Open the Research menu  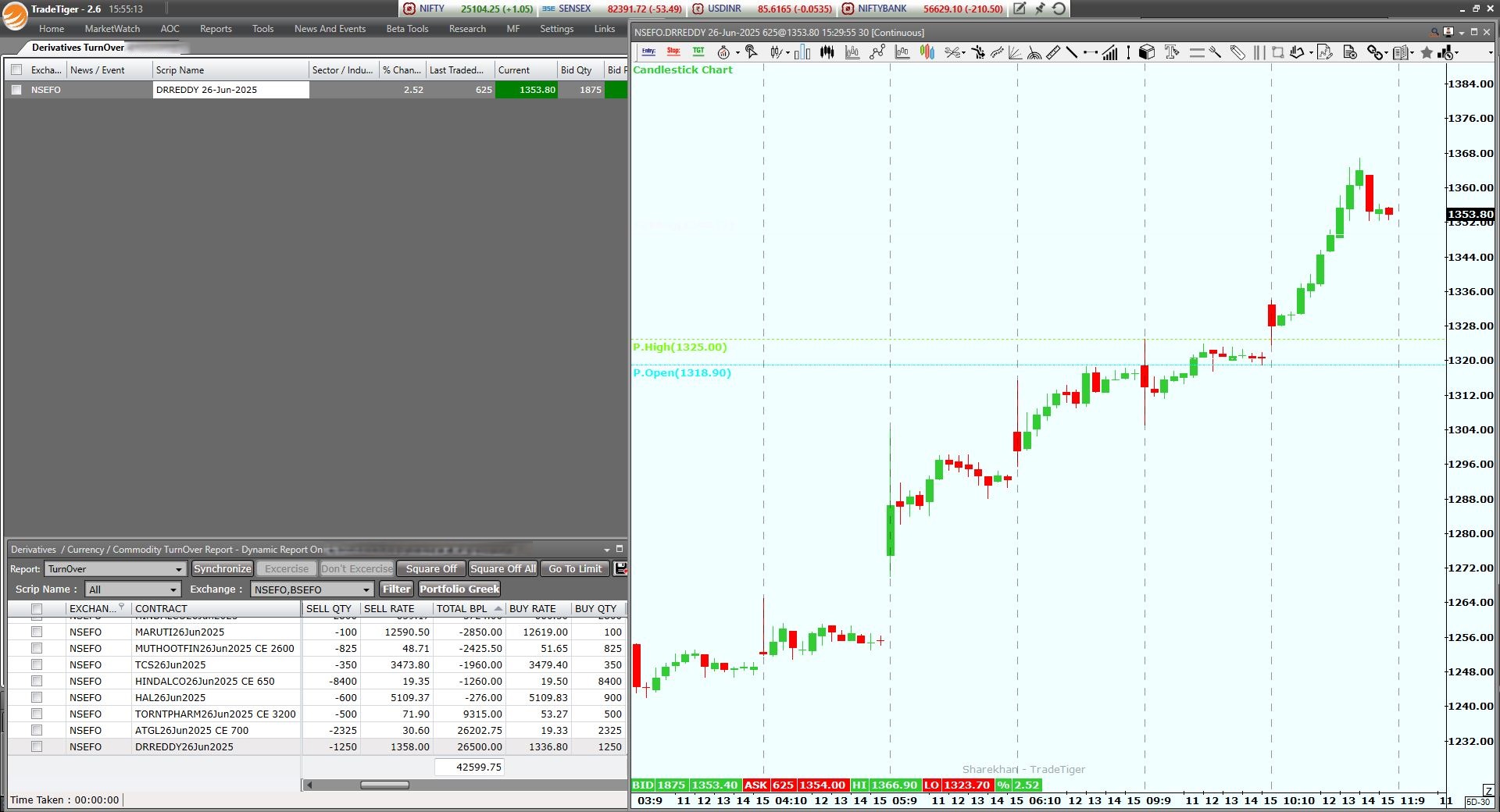pyautogui.click(x=467, y=29)
